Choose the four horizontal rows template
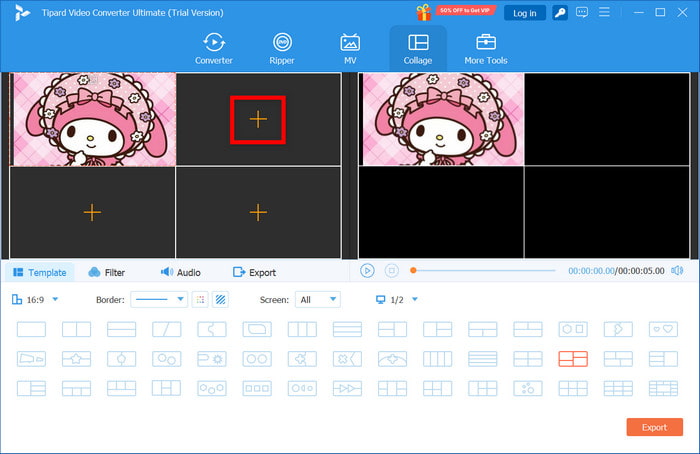Image resolution: width=700 pixels, height=454 pixels. [483, 359]
